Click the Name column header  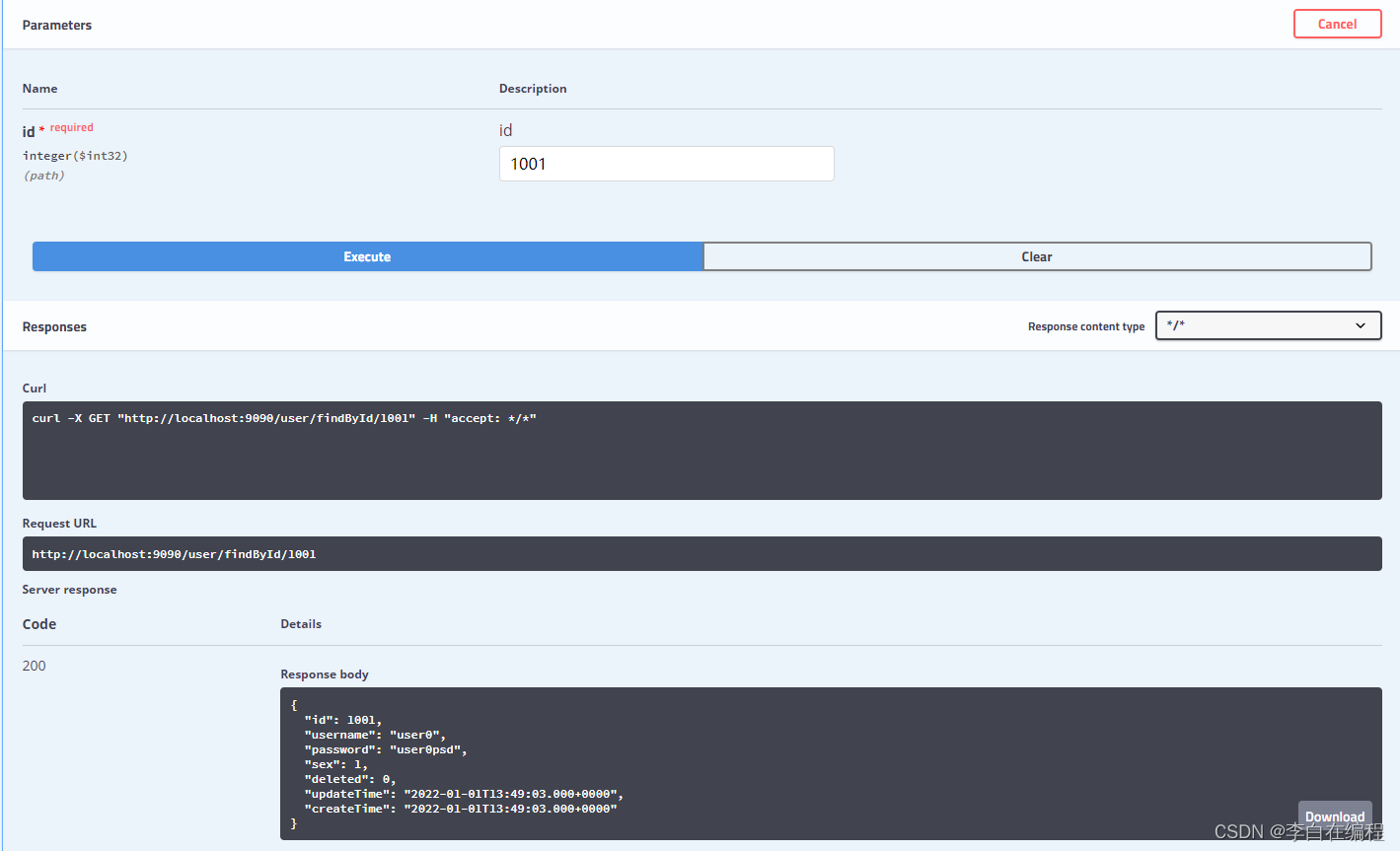[x=40, y=89]
